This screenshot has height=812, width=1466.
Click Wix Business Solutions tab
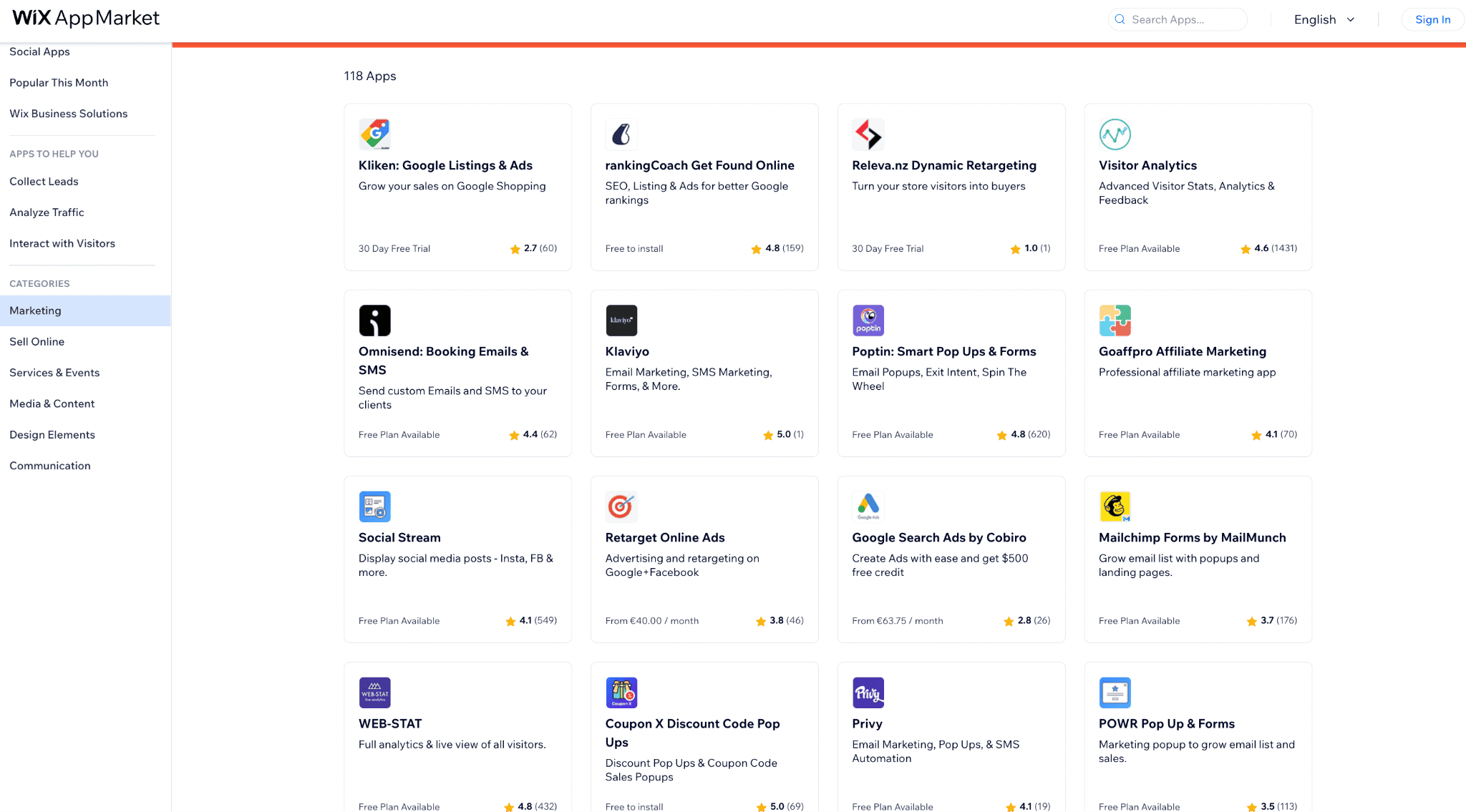click(x=68, y=113)
